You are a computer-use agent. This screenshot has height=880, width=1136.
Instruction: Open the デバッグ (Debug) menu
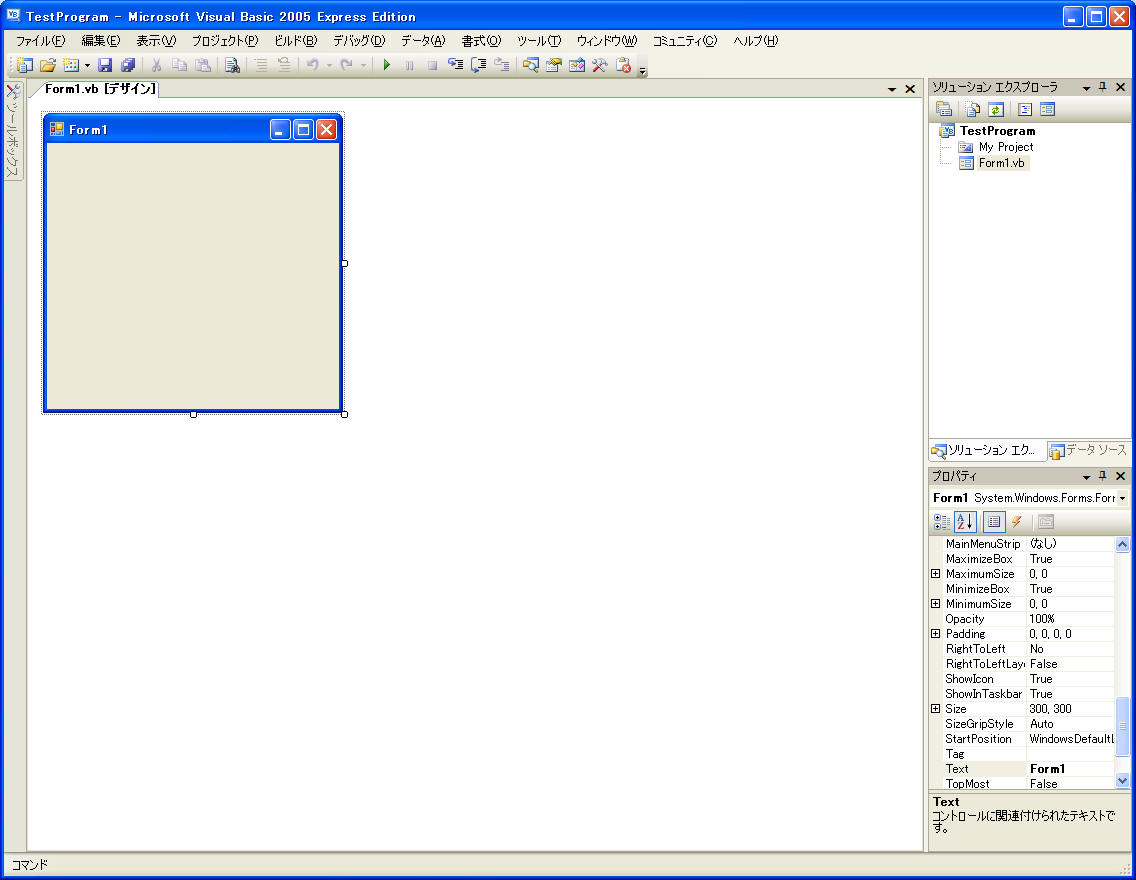click(358, 41)
